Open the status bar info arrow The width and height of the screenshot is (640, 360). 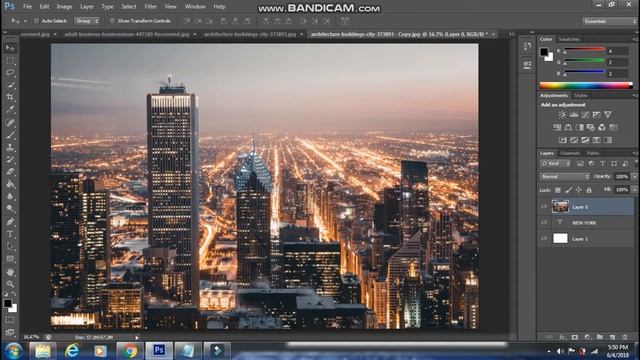(x=137, y=338)
